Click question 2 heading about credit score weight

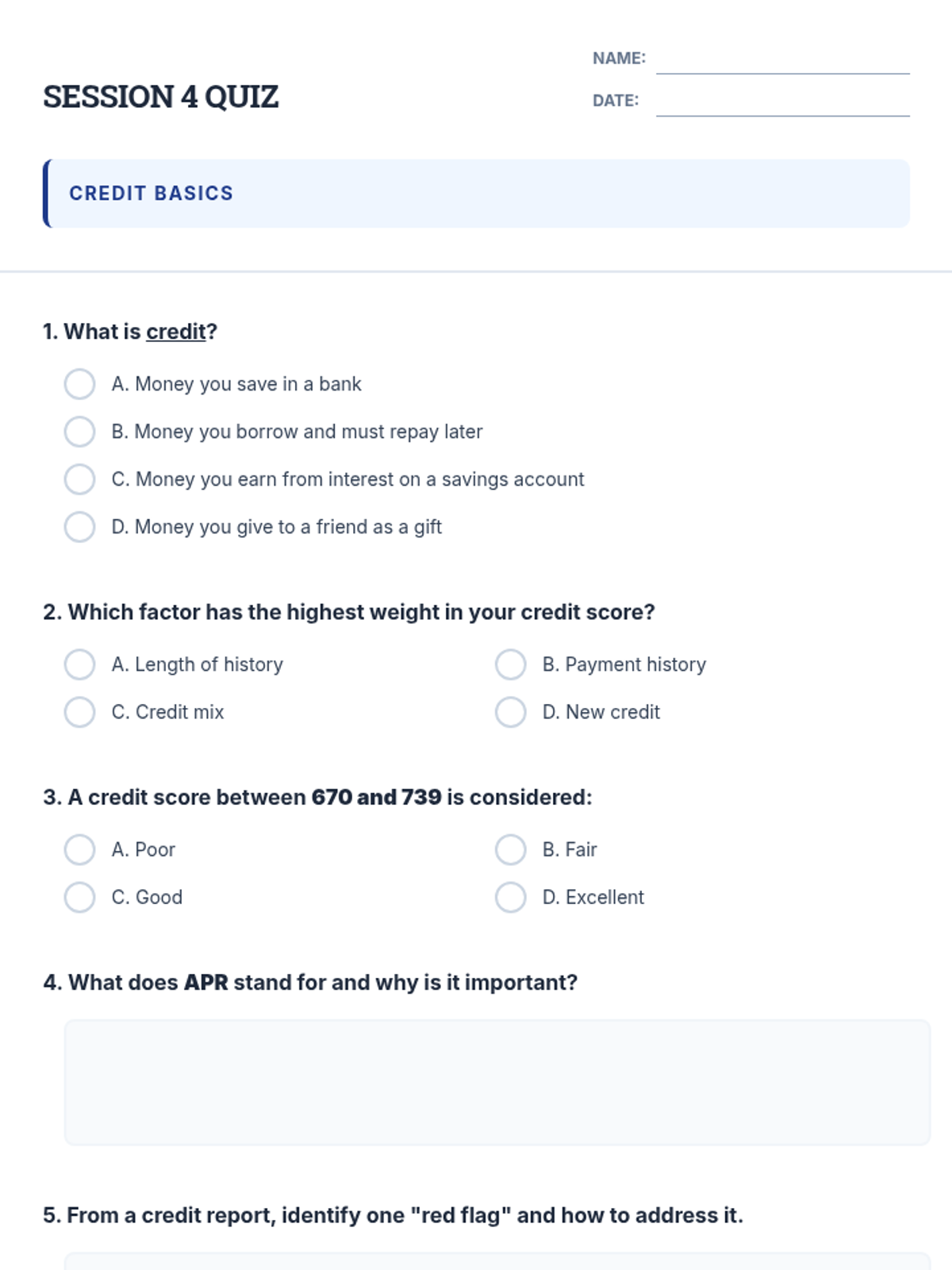[x=349, y=612]
